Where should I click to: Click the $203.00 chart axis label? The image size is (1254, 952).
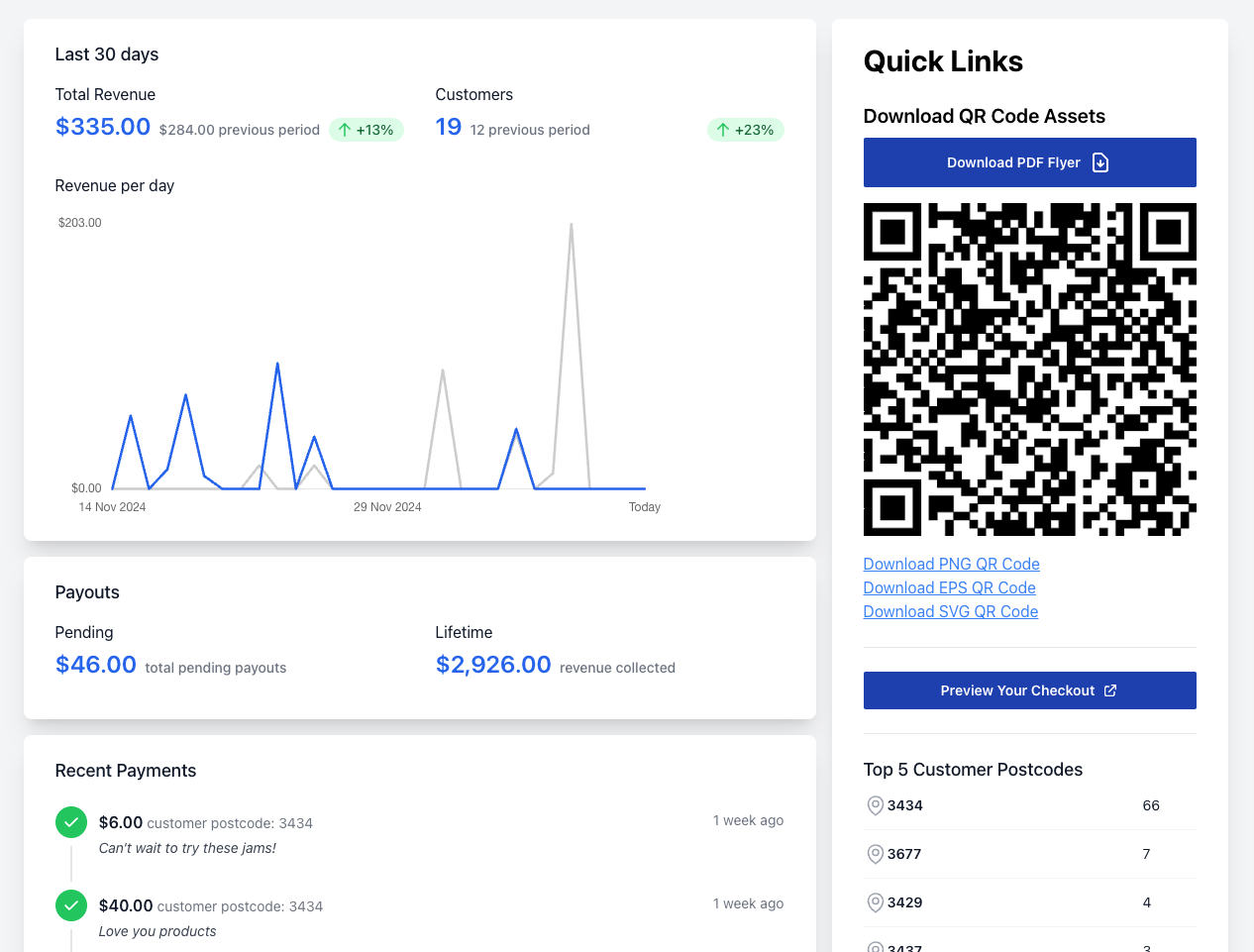coord(80,223)
